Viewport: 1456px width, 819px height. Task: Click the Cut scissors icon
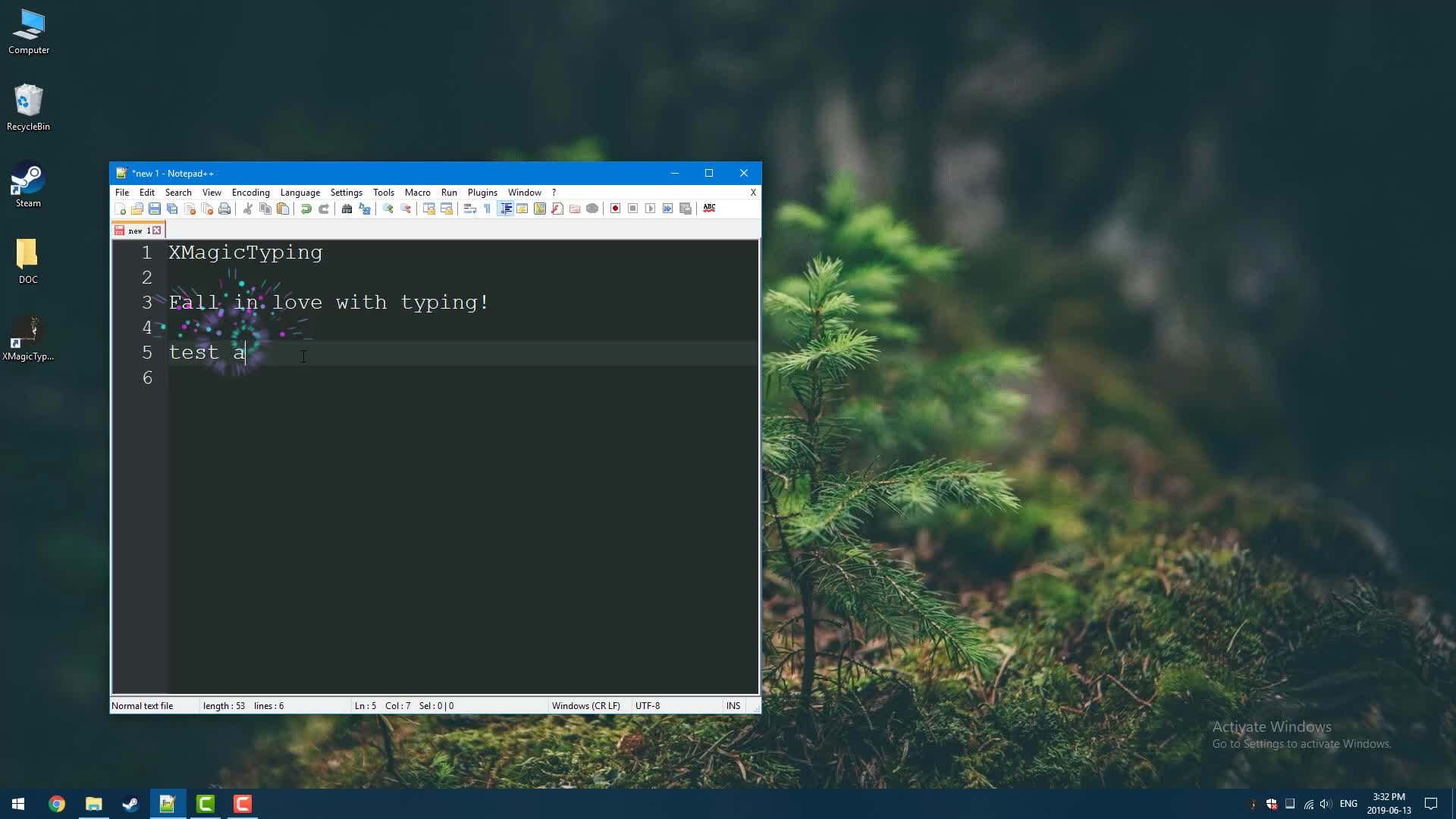(247, 209)
